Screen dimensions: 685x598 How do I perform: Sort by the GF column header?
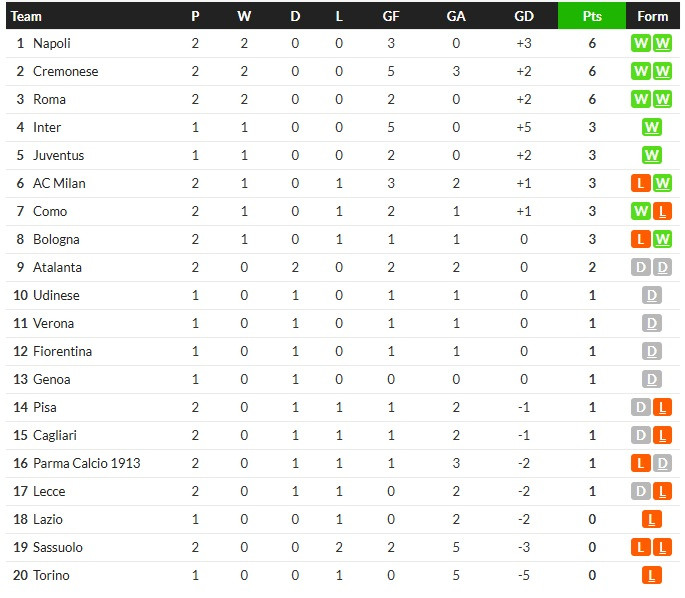tap(391, 16)
